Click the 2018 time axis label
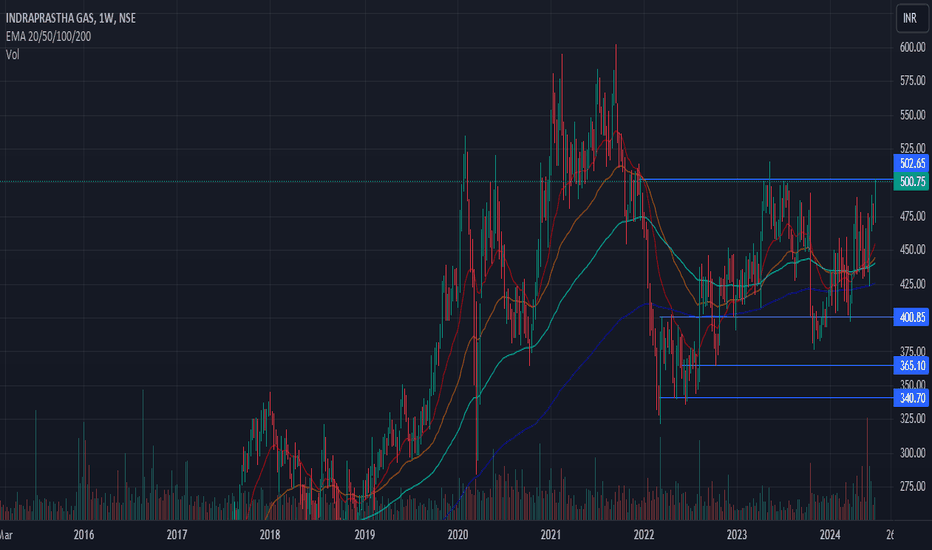 click(x=270, y=535)
